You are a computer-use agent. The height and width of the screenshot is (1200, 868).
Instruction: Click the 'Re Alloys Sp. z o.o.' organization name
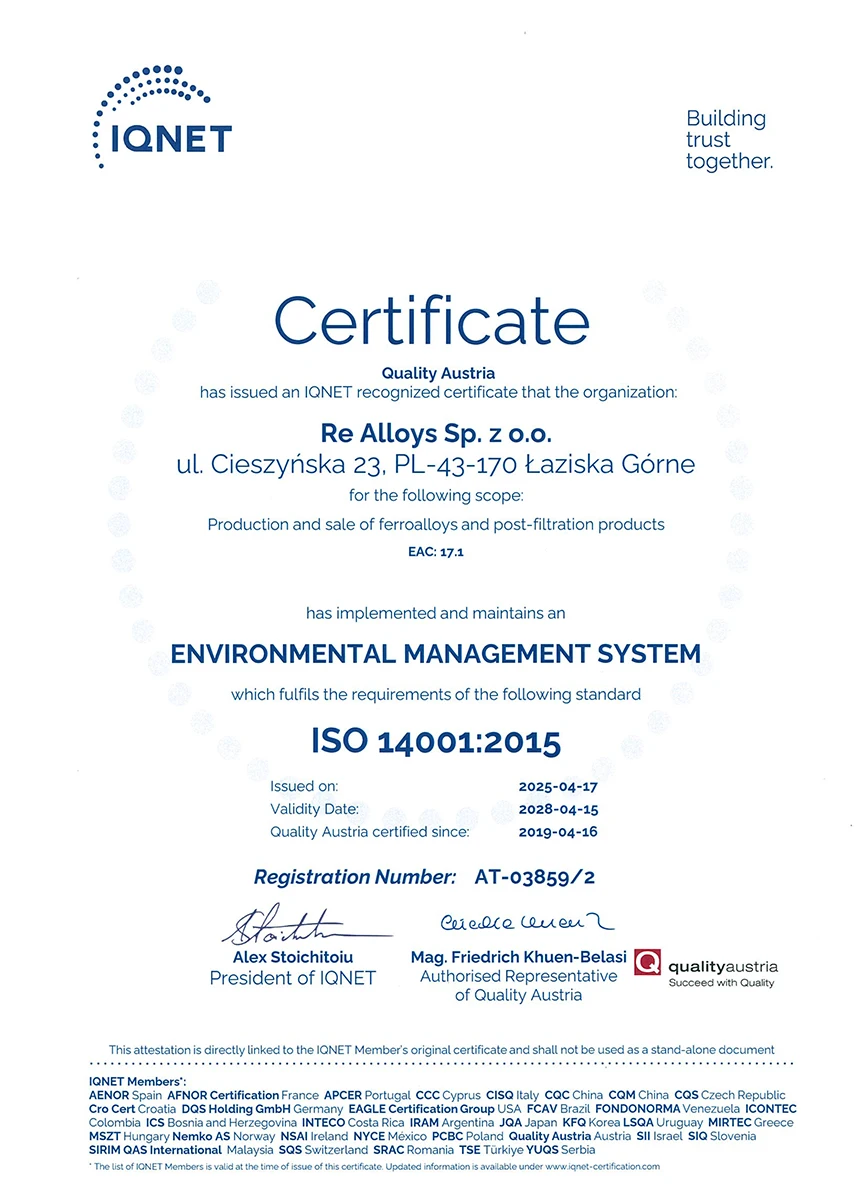(x=435, y=434)
